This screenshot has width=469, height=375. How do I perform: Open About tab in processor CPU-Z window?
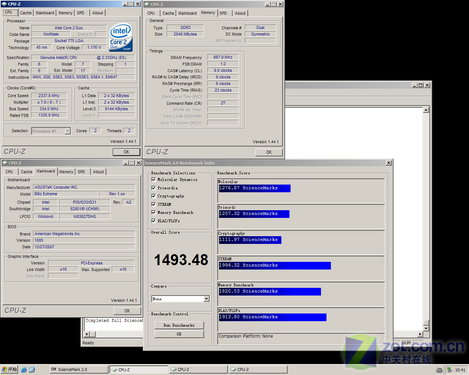pos(98,13)
